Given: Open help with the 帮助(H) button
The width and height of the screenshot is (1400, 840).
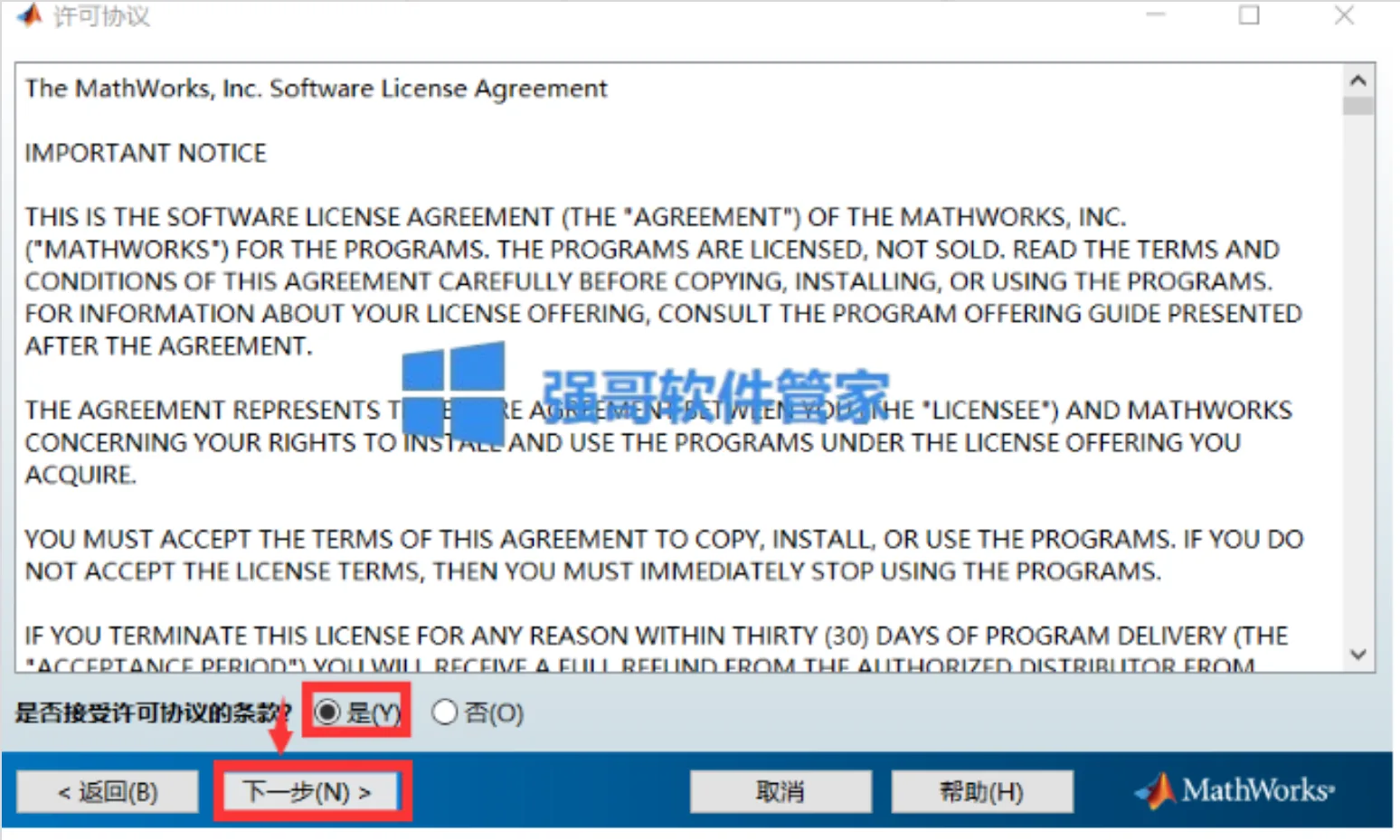Looking at the screenshot, I should coord(982,792).
